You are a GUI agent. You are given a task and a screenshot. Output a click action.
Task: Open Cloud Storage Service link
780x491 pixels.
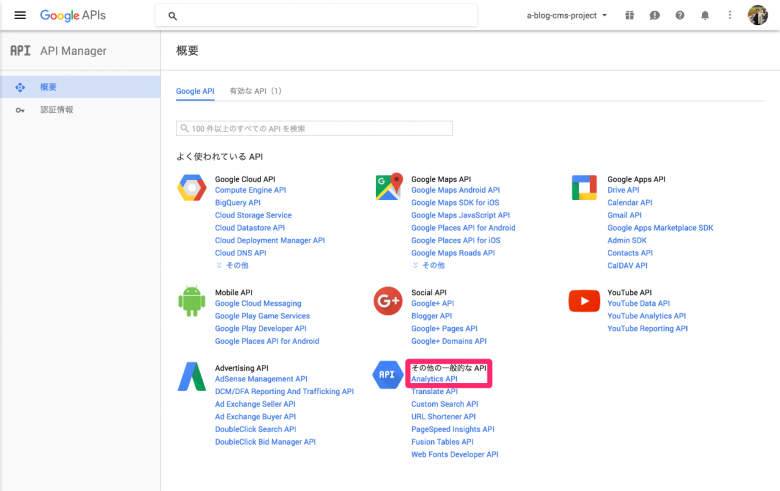pos(253,215)
